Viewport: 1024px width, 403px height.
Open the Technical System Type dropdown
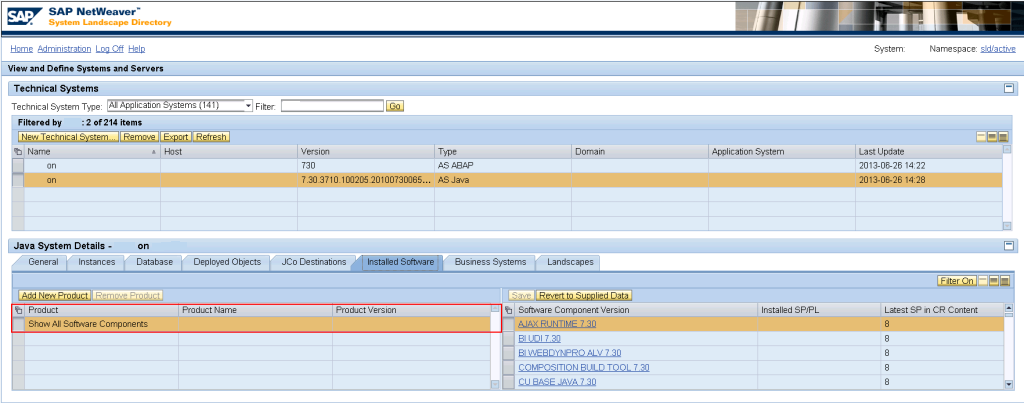(248, 106)
